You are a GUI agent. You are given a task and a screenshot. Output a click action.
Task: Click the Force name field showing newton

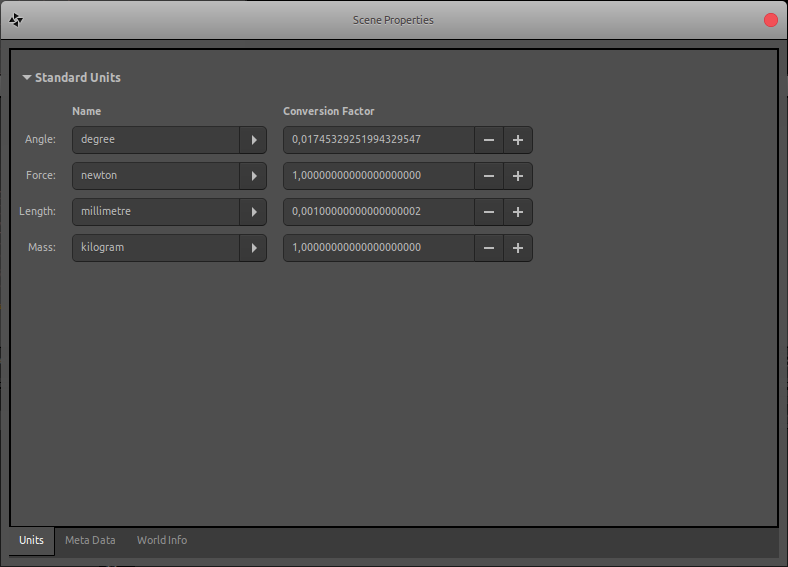coord(156,176)
